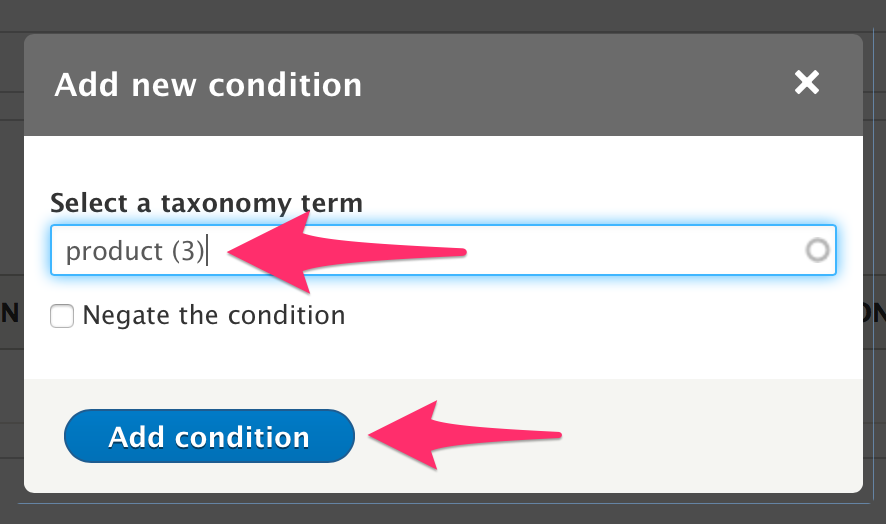Click the "product (3)" text in the field
Image resolution: width=886 pixels, height=524 pixels.
(x=134, y=251)
